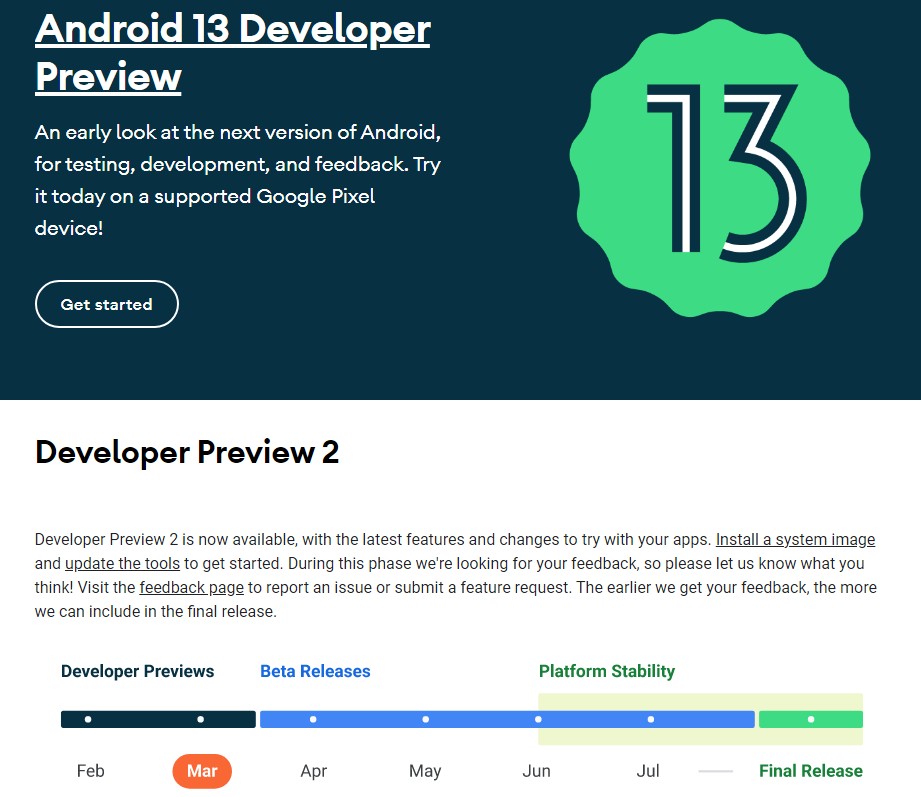The height and width of the screenshot is (797, 921).
Task: Click the Developer Previews timeline label
Action: 137,672
